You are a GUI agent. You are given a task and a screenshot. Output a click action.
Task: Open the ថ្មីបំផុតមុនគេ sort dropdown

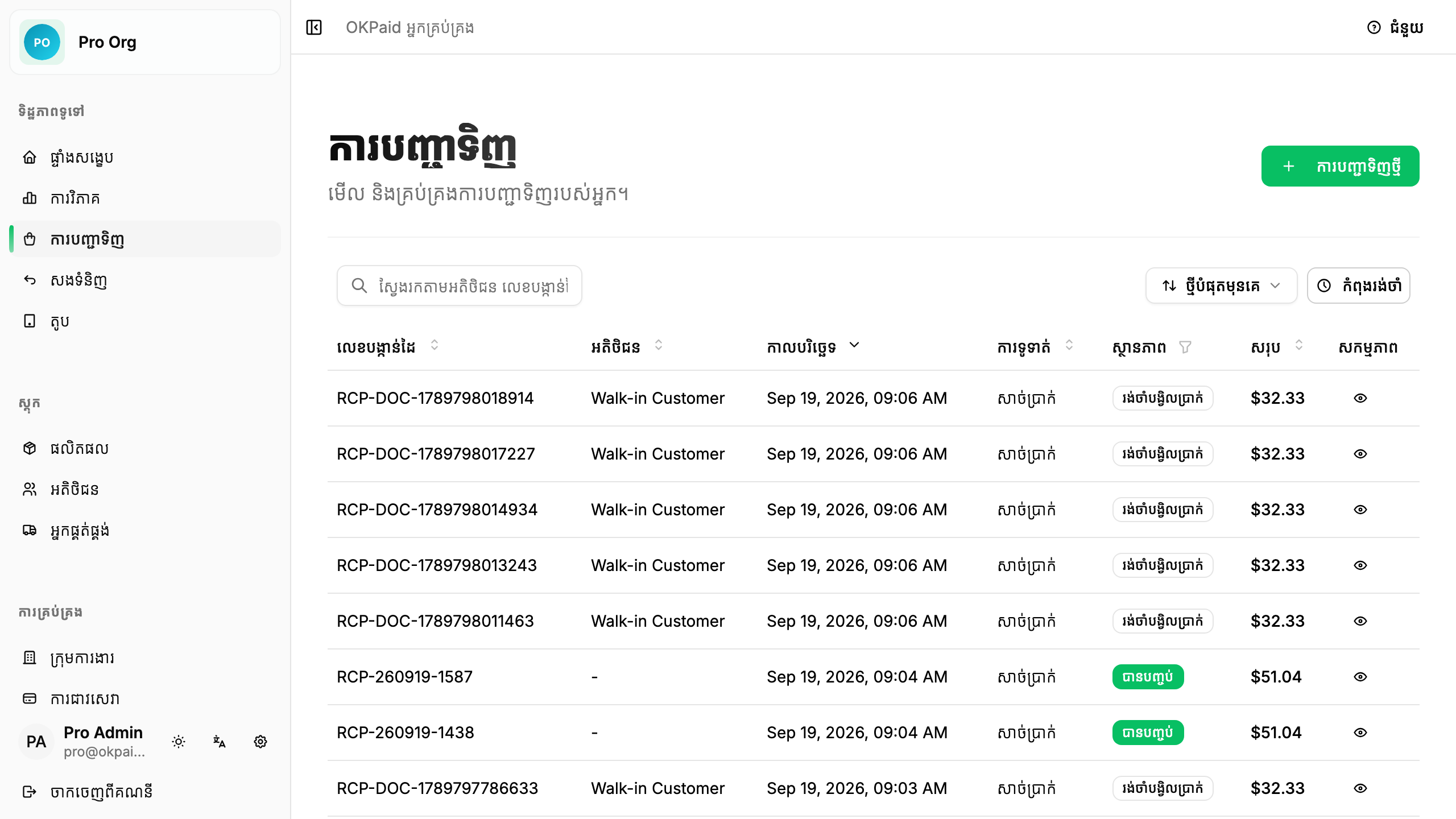coord(1221,286)
